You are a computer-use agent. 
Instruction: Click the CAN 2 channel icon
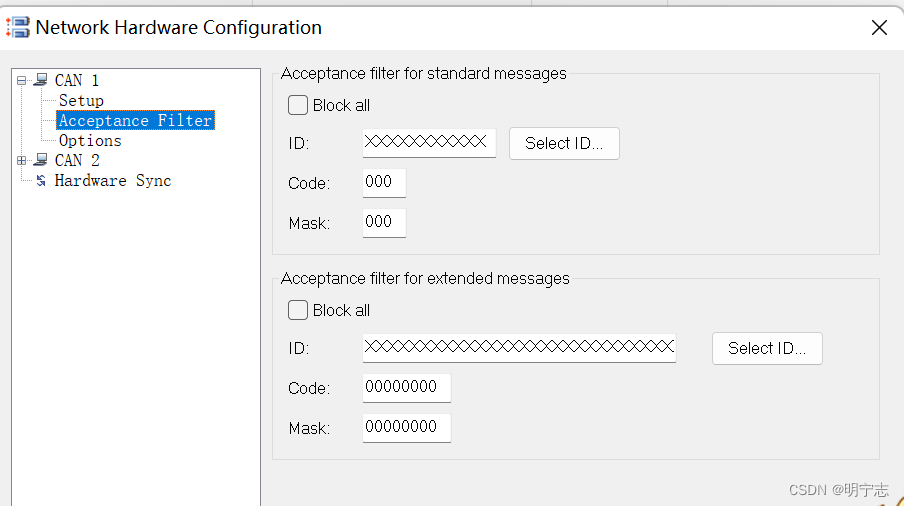[41, 160]
